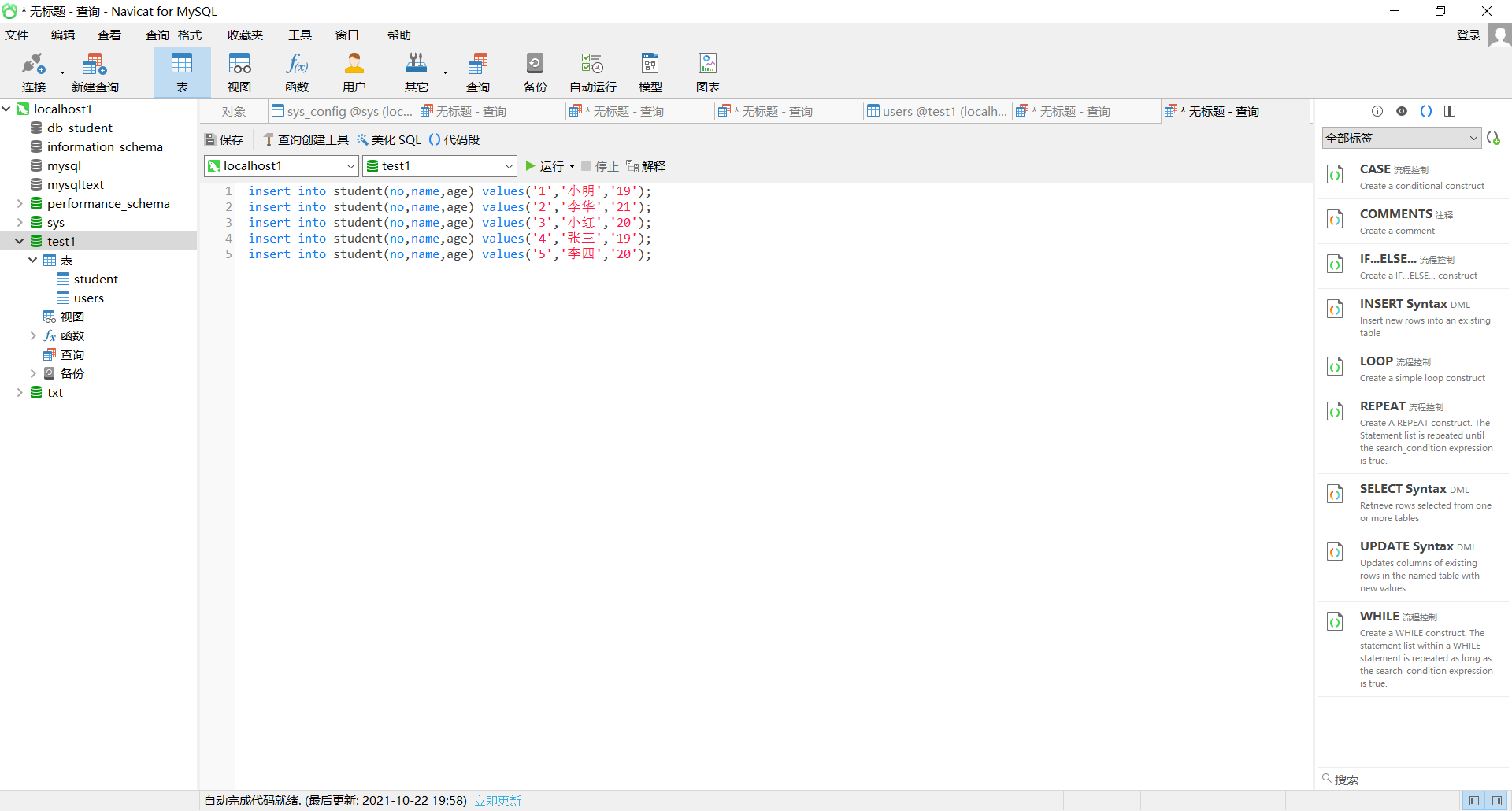Toggle the eye preview icon in right panel
Screen dimensions: 1512x811
pos(1402,111)
